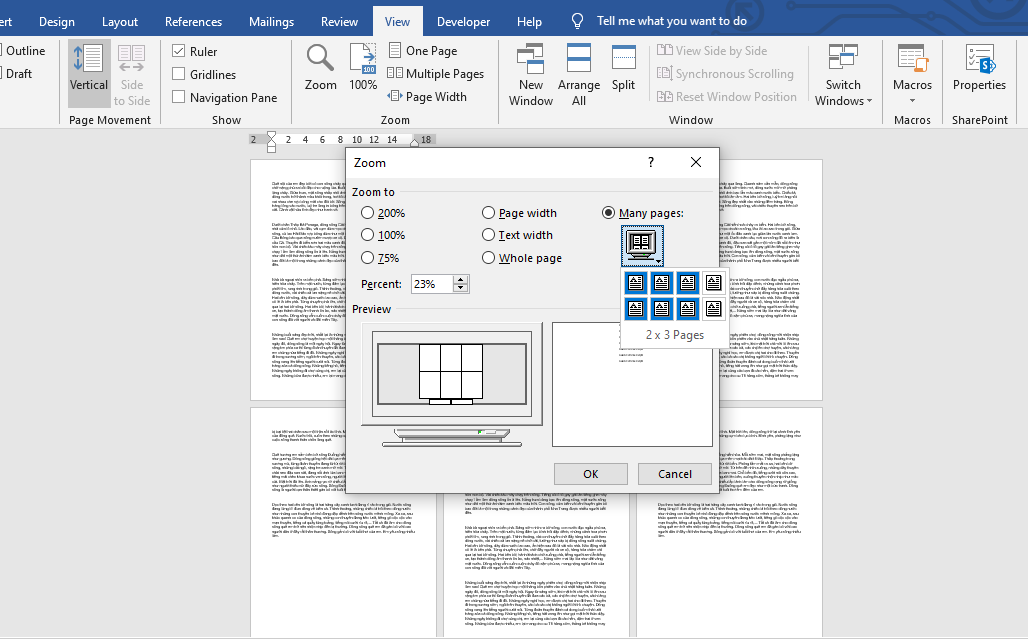The width and height of the screenshot is (1028, 639).
Task: Open the Layout tab
Action: [x=120, y=22]
